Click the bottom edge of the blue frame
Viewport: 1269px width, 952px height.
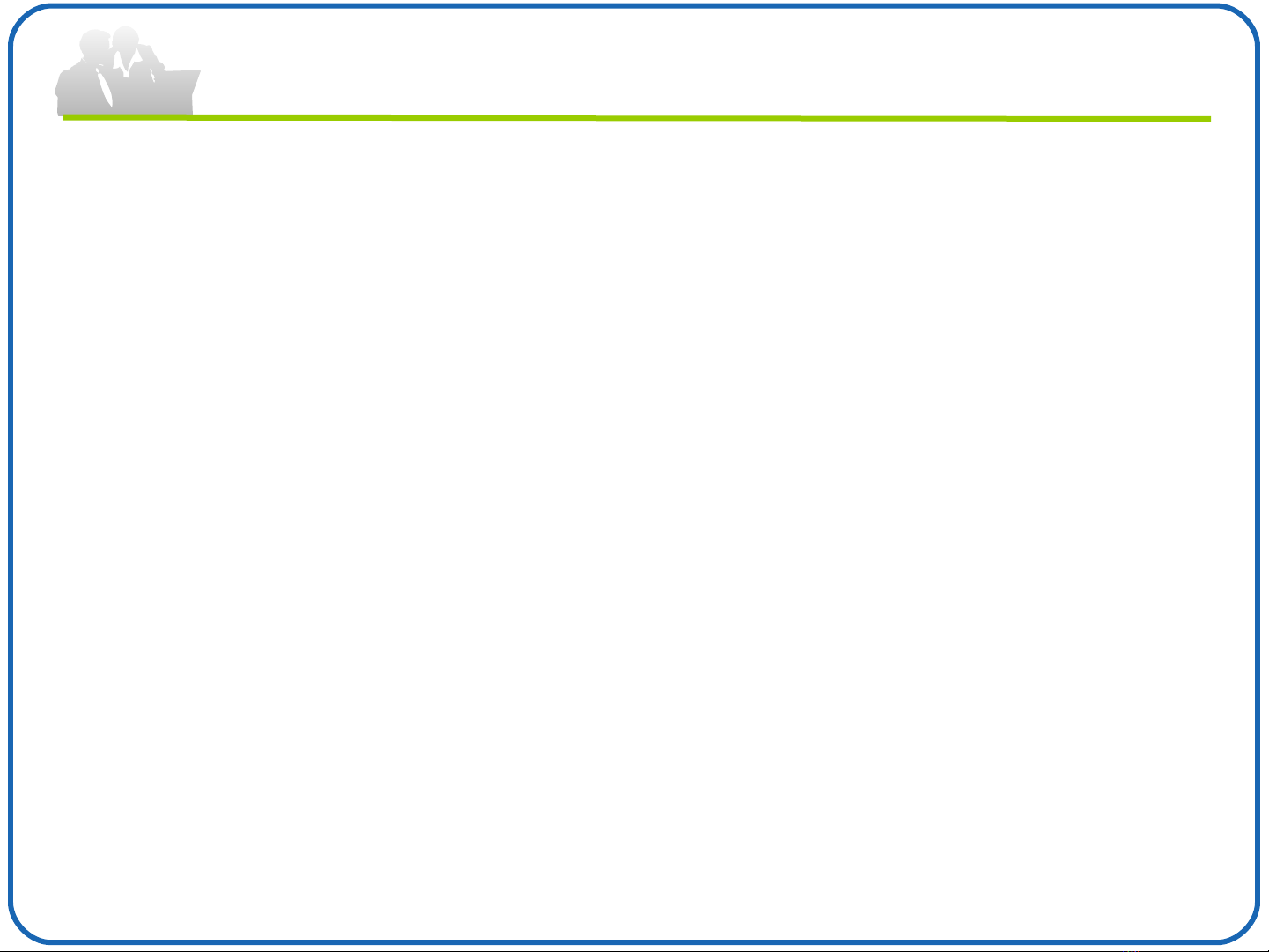point(634,941)
